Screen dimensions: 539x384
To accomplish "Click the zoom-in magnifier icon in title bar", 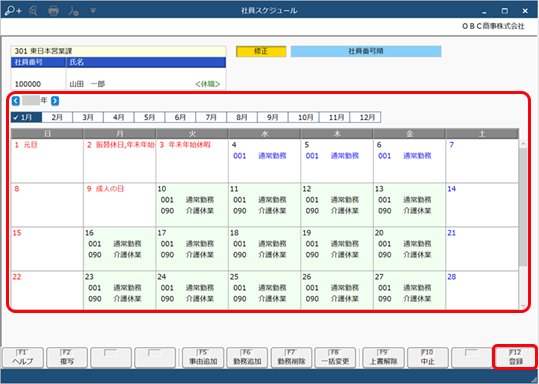I will pyautogui.click(x=13, y=11).
